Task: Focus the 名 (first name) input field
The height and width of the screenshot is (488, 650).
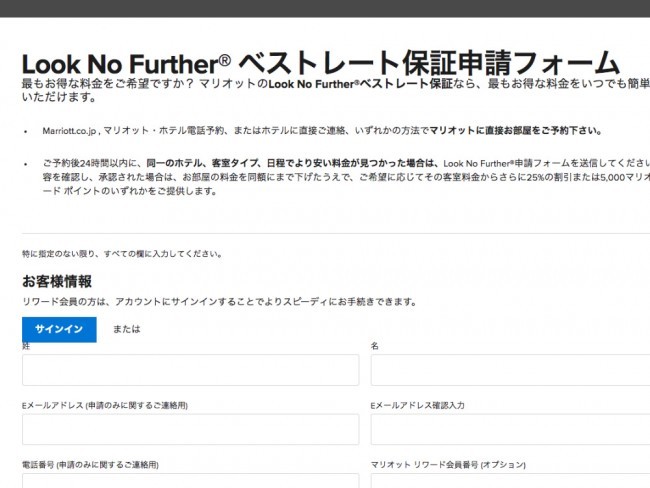Action: (510, 370)
